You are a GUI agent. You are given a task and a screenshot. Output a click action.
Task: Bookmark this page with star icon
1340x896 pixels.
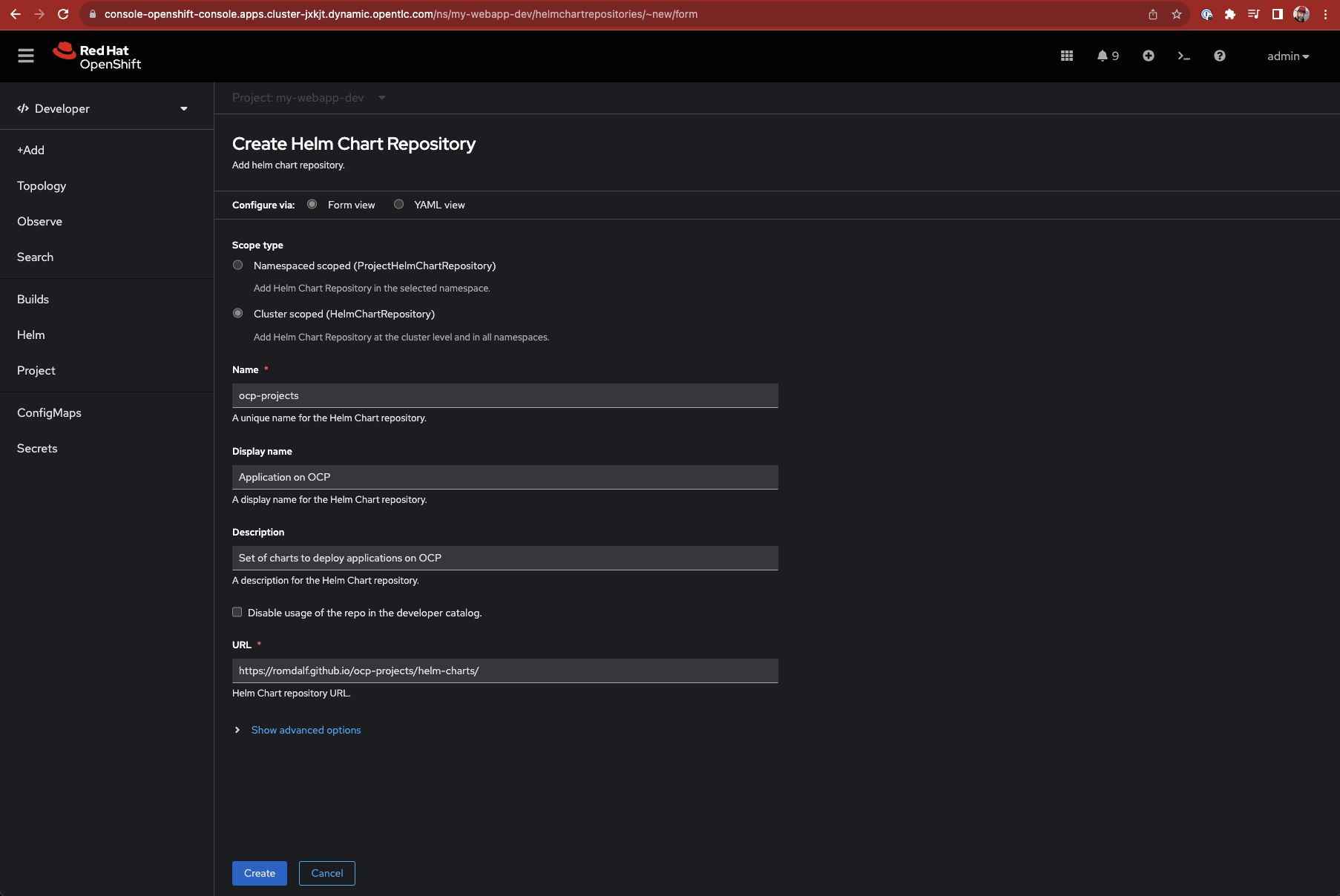pyautogui.click(x=1177, y=14)
